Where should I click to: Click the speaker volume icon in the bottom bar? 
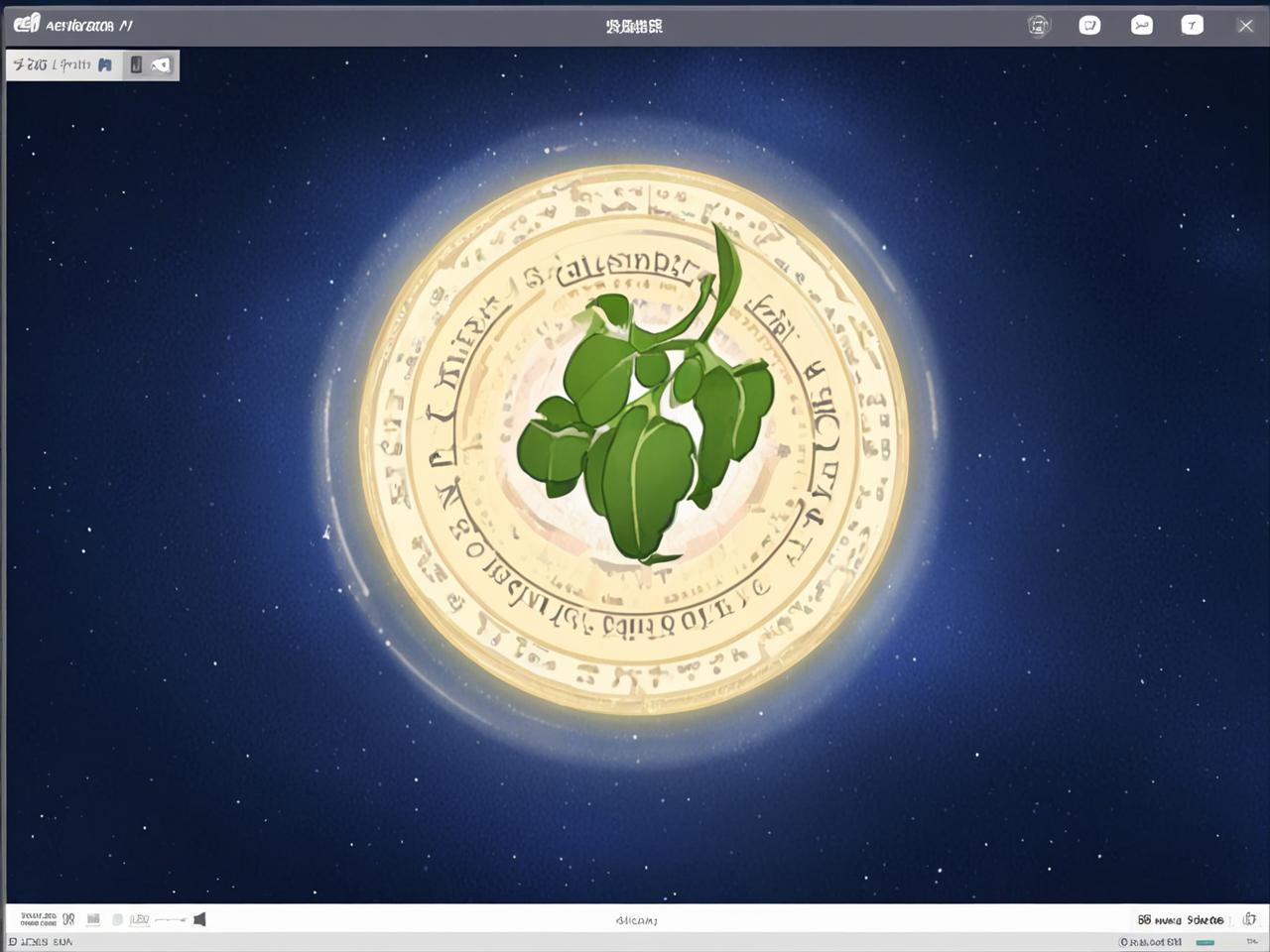tap(199, 919)
